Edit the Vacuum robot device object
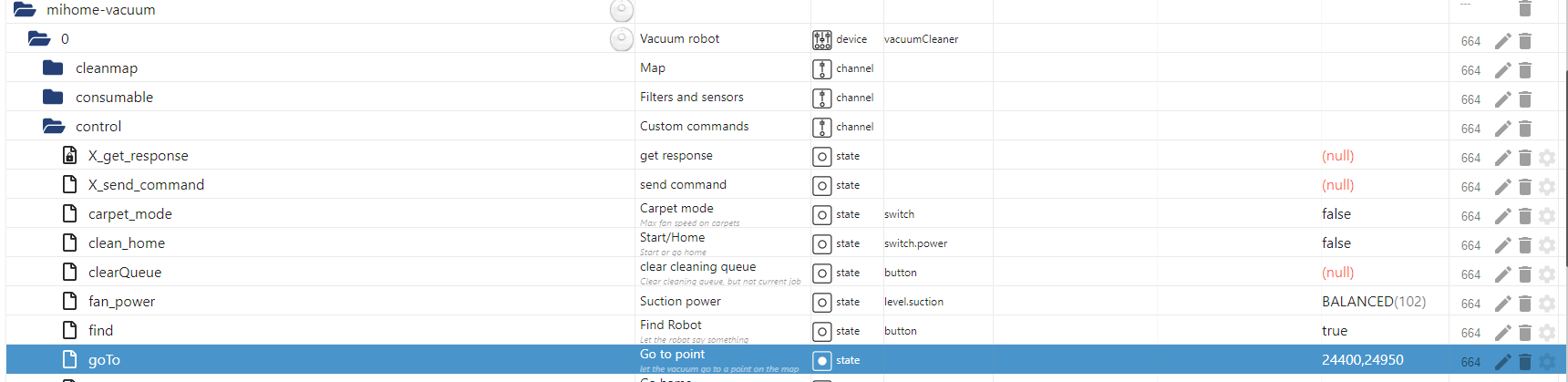The width and height of the screenshot is (1568, 382). (x=1502, y=41)
